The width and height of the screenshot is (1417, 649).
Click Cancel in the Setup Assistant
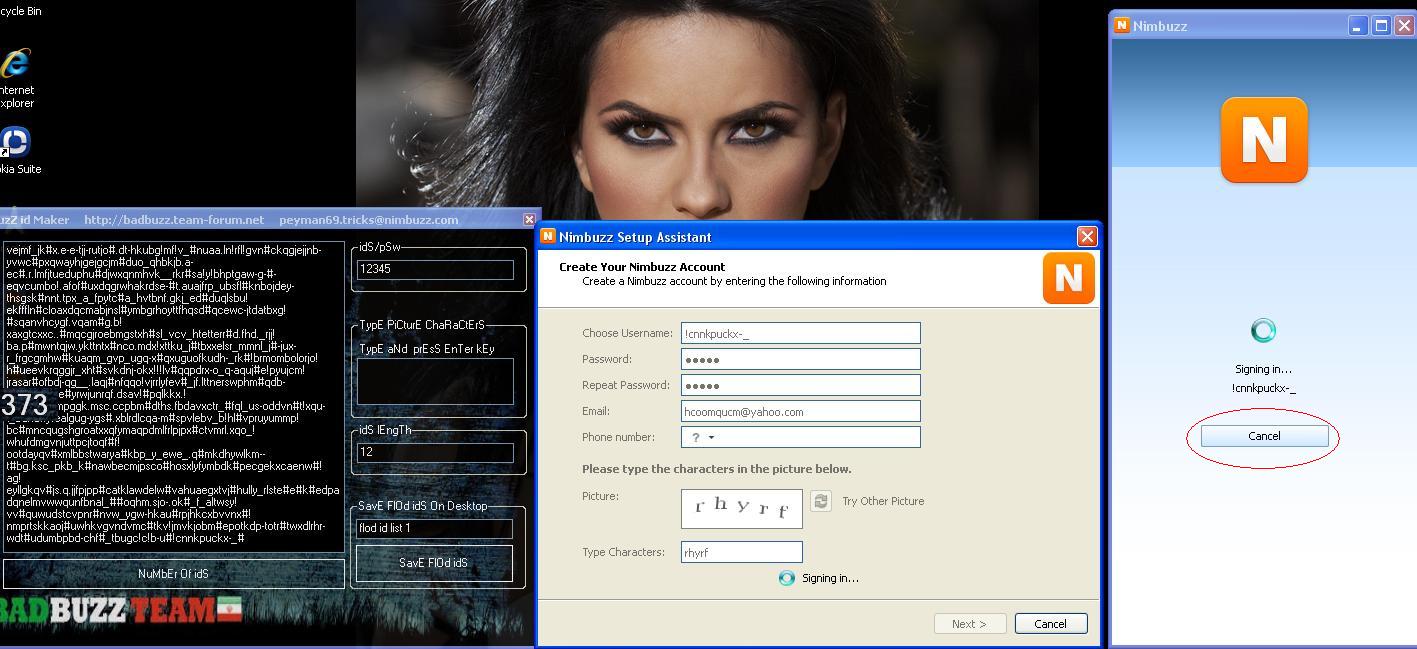(x=1050, y=623)
